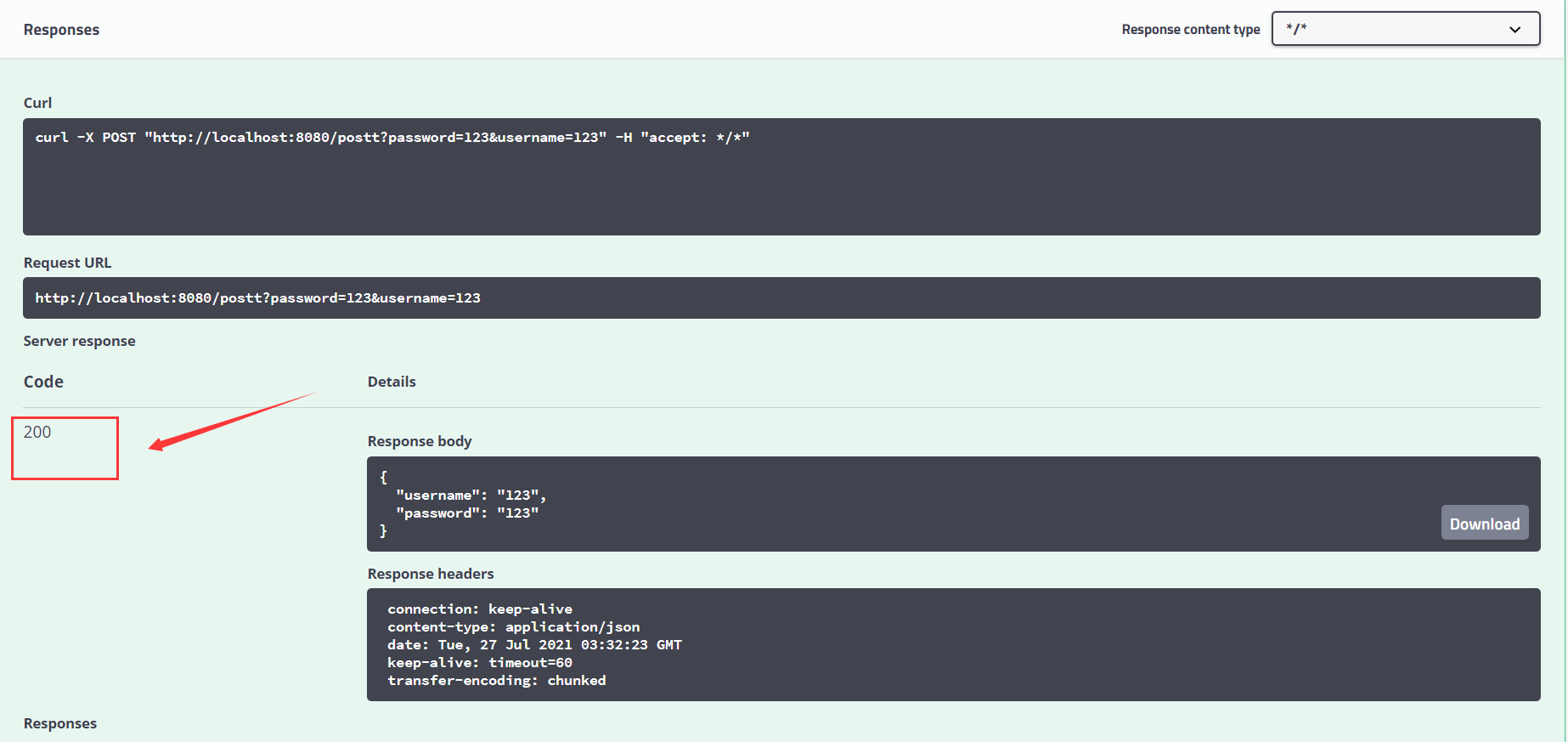
Task: Click the "password": "123" line
Action: (467, 513)
